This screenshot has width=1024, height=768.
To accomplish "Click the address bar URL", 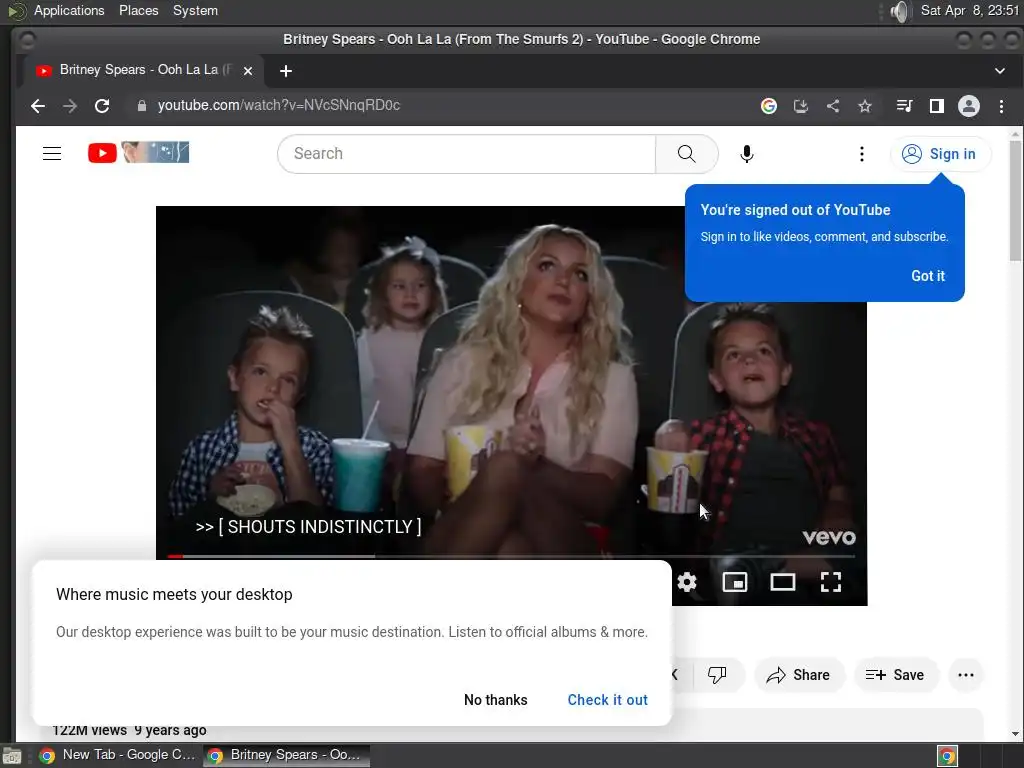I will [279, 106].
